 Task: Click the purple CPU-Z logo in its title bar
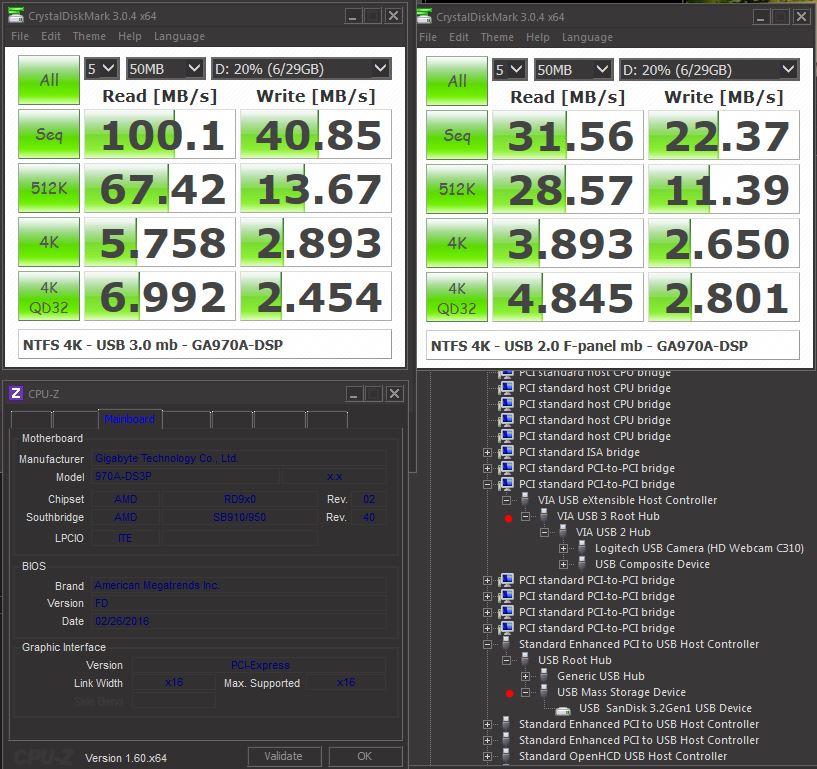click(x=16, y=394)
